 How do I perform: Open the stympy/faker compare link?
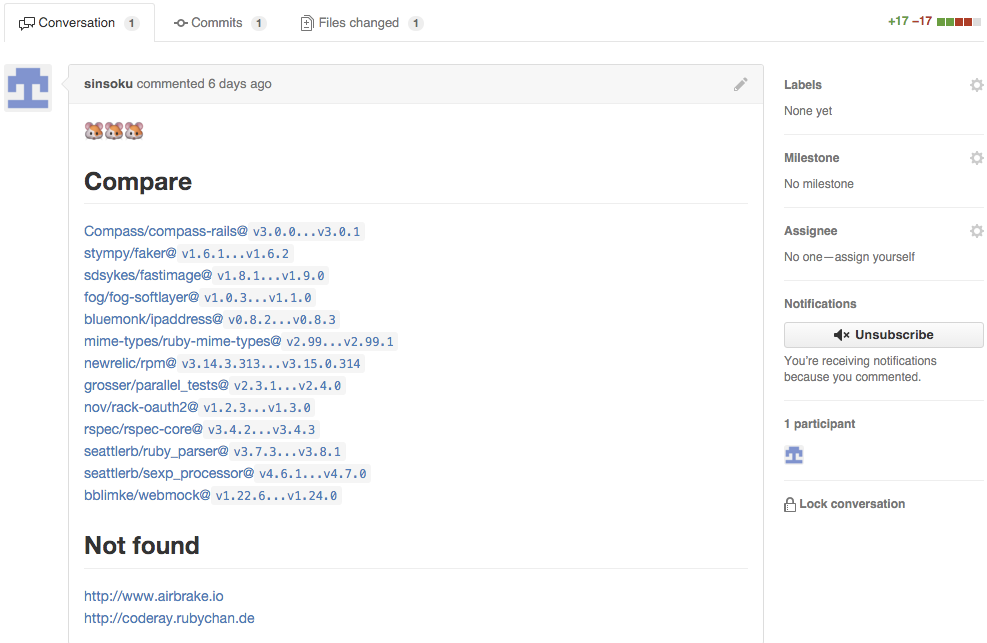188,254
